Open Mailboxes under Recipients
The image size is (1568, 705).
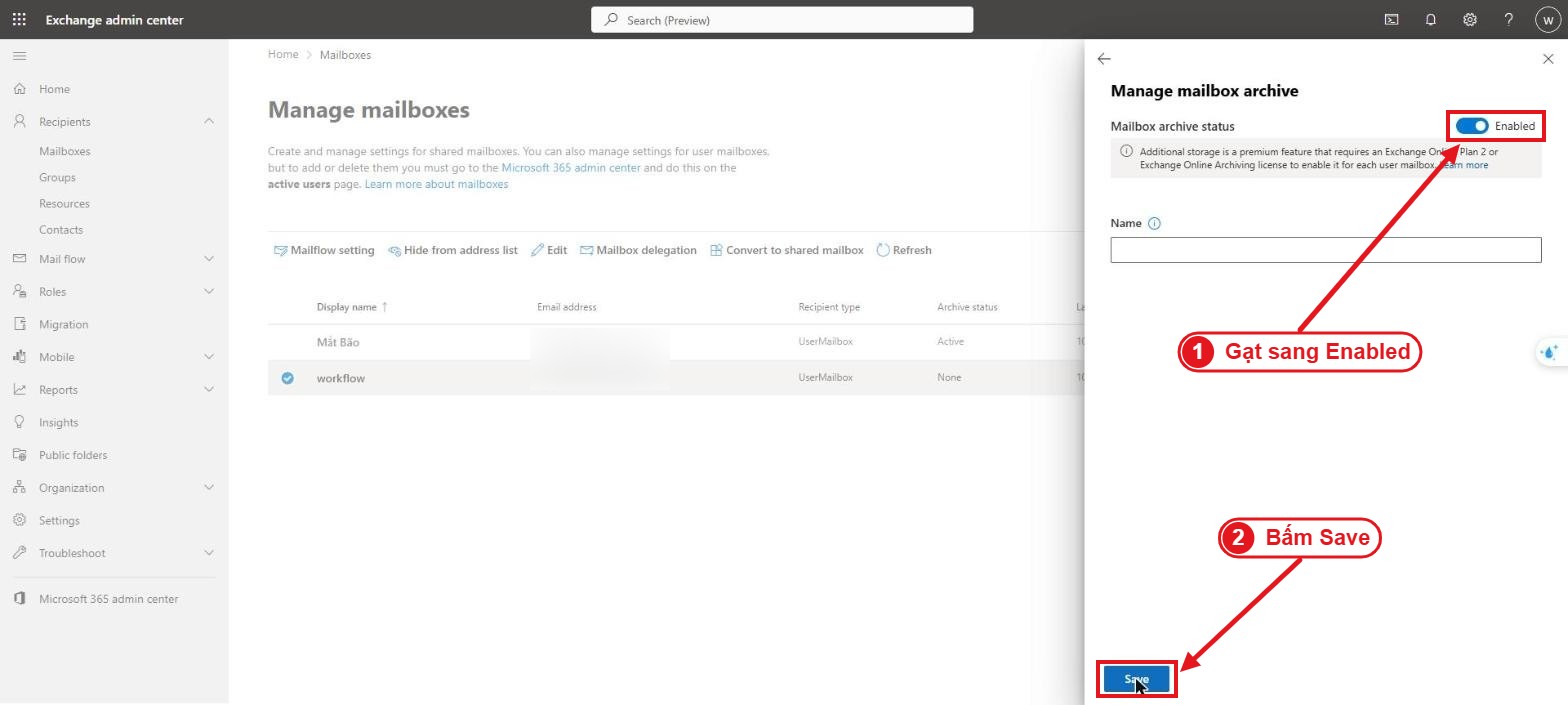pos(64,151)
